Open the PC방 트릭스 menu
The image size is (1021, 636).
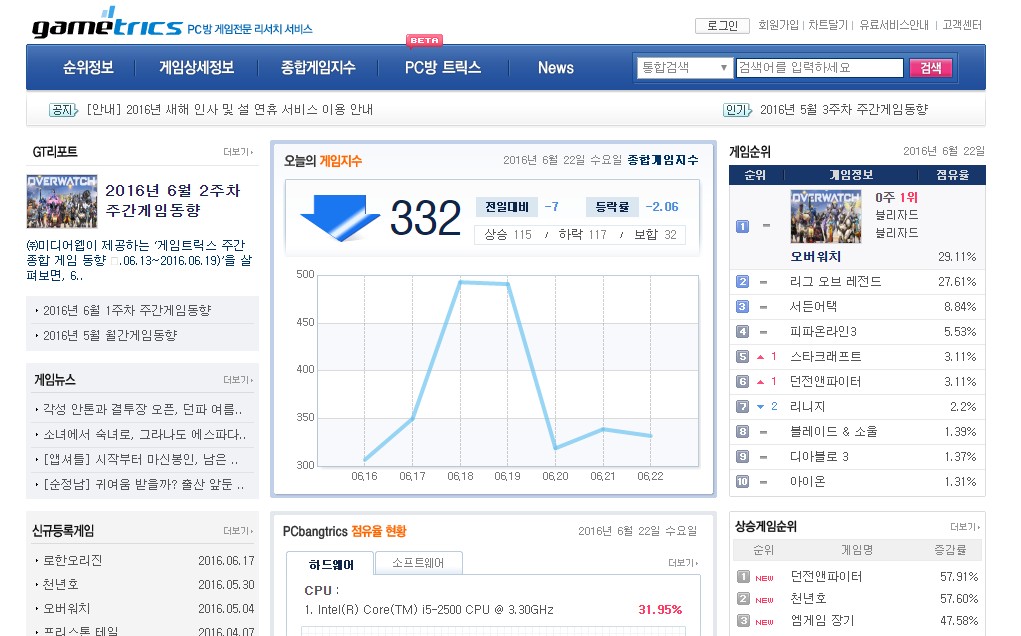443,68
